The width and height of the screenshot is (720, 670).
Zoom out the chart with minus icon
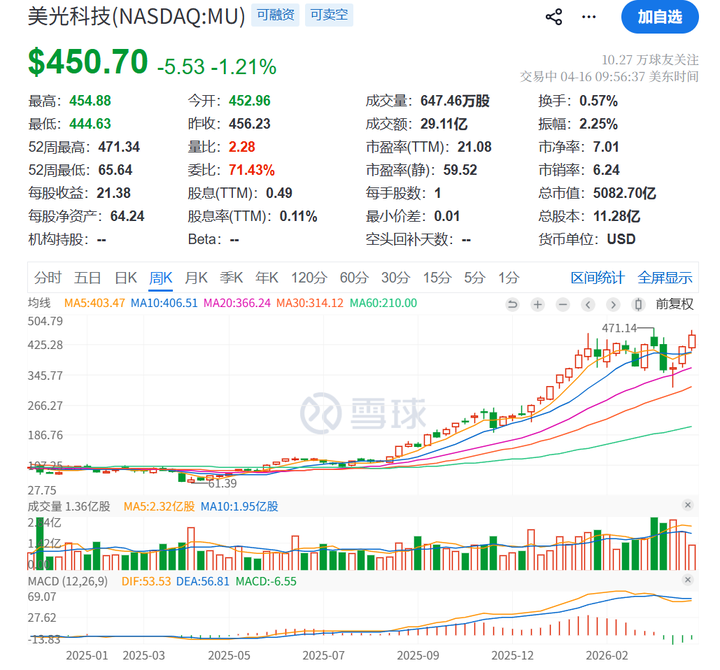point(563,304)
